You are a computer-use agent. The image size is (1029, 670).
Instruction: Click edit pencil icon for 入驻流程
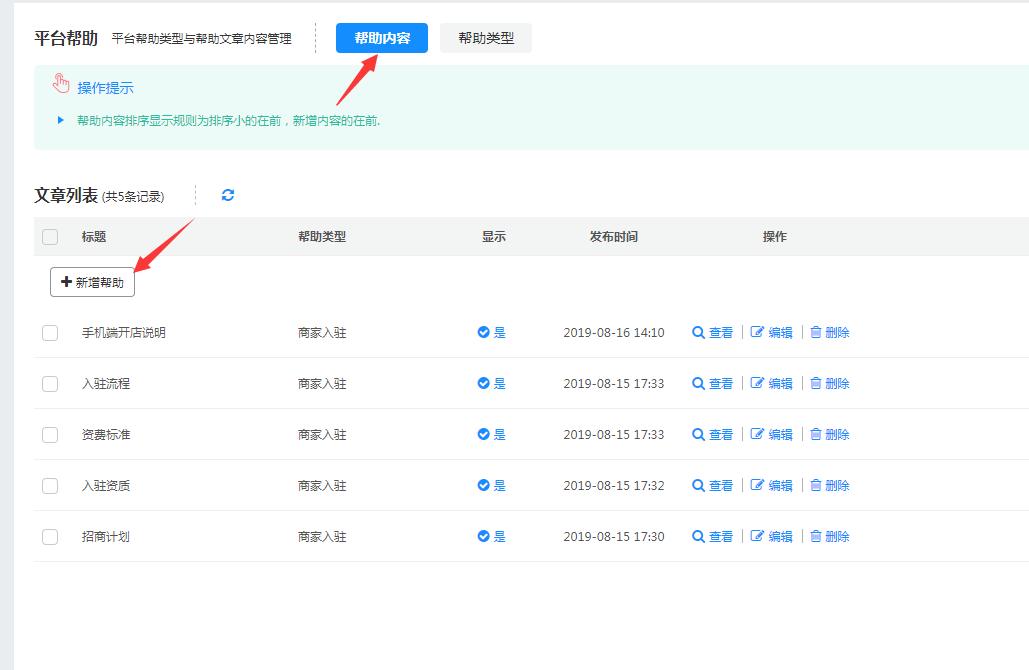pos(757,383)
